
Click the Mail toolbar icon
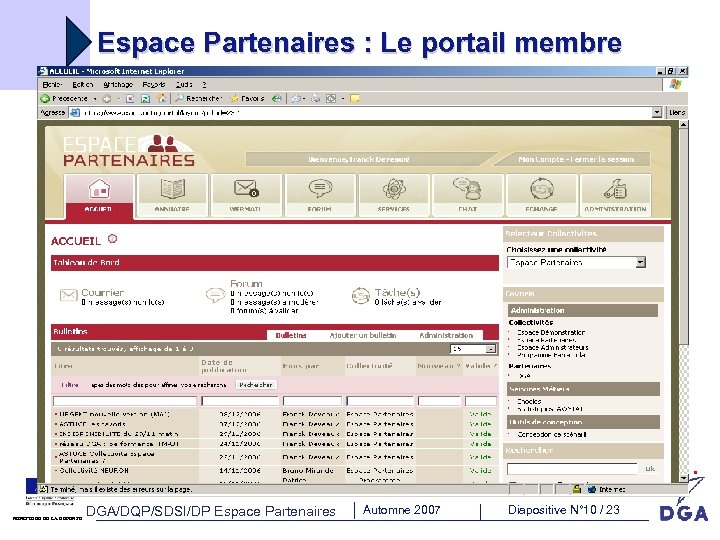pos(297,98)
